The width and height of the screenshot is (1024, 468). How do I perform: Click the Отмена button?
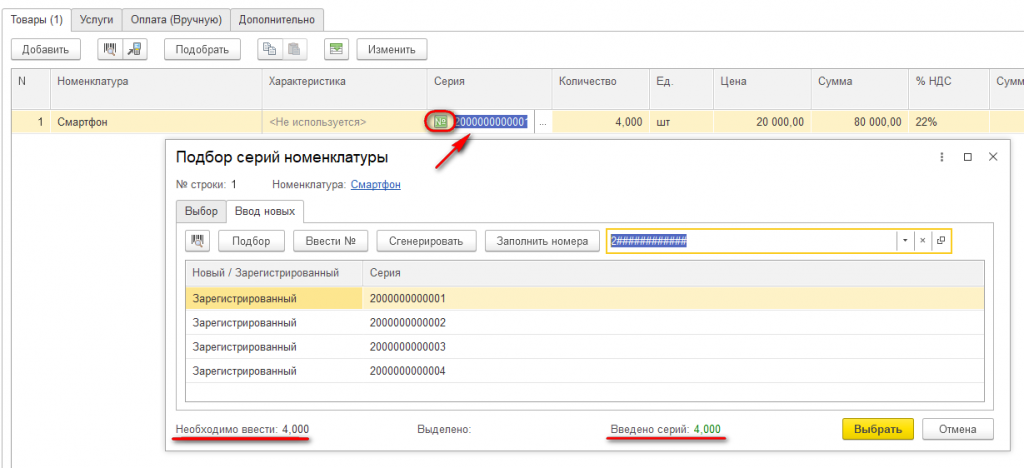[x=957, y=429]
